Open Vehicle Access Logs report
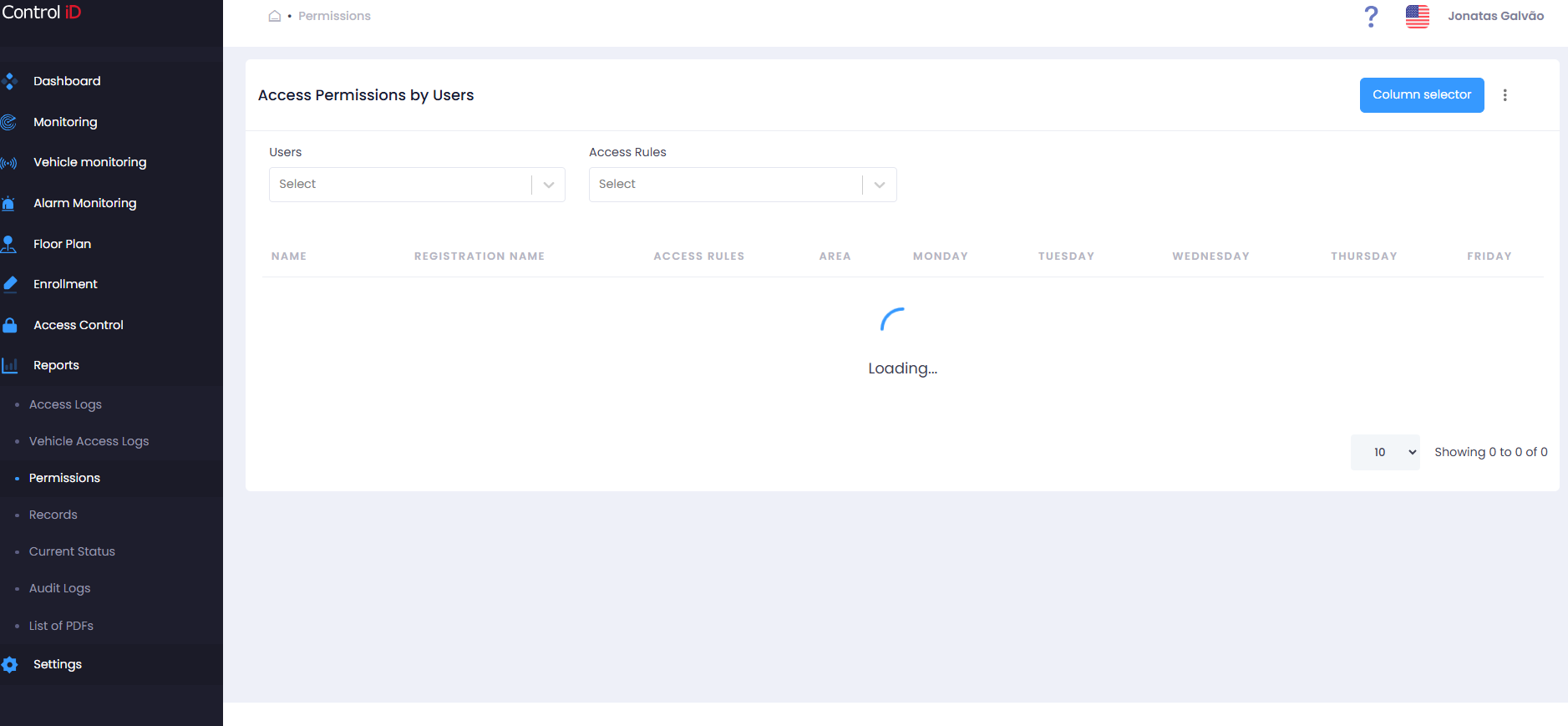The height and width of the screenshot is (726, 1568). click(89, 441)
